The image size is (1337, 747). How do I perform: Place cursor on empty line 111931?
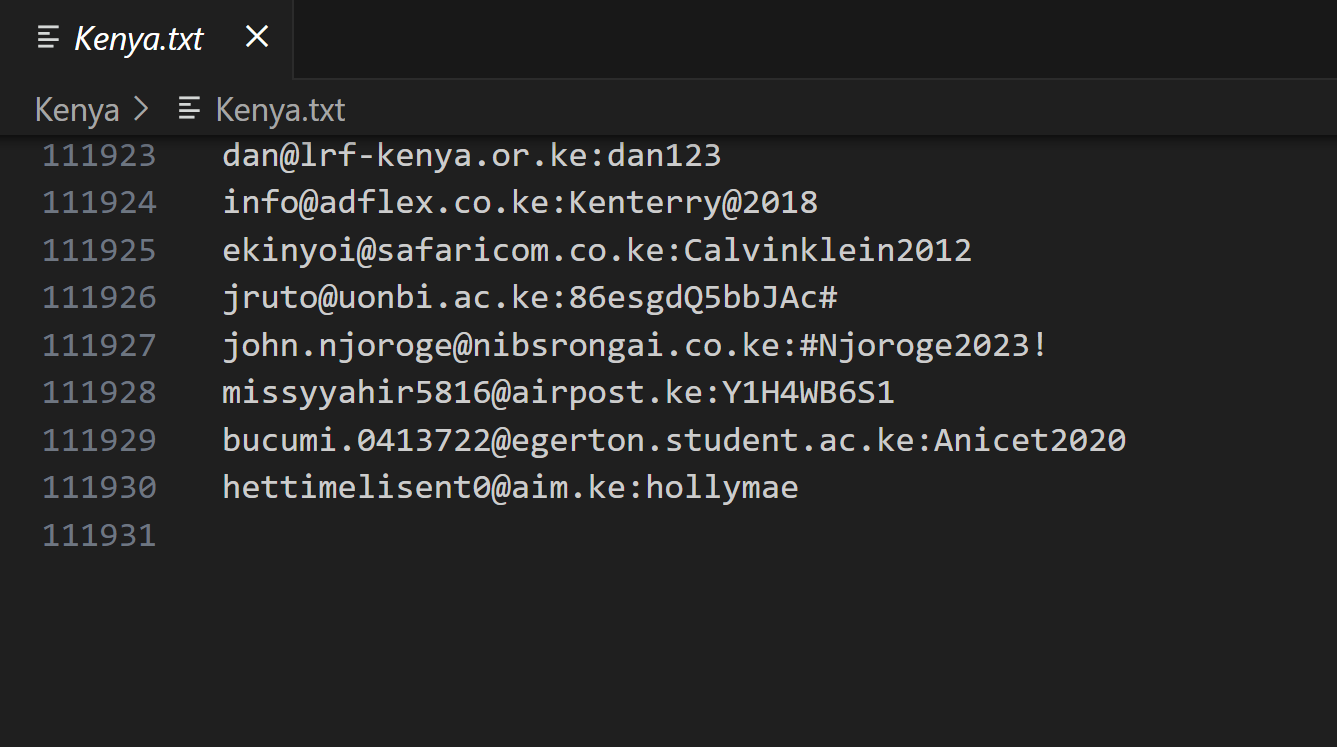(500, 535)
